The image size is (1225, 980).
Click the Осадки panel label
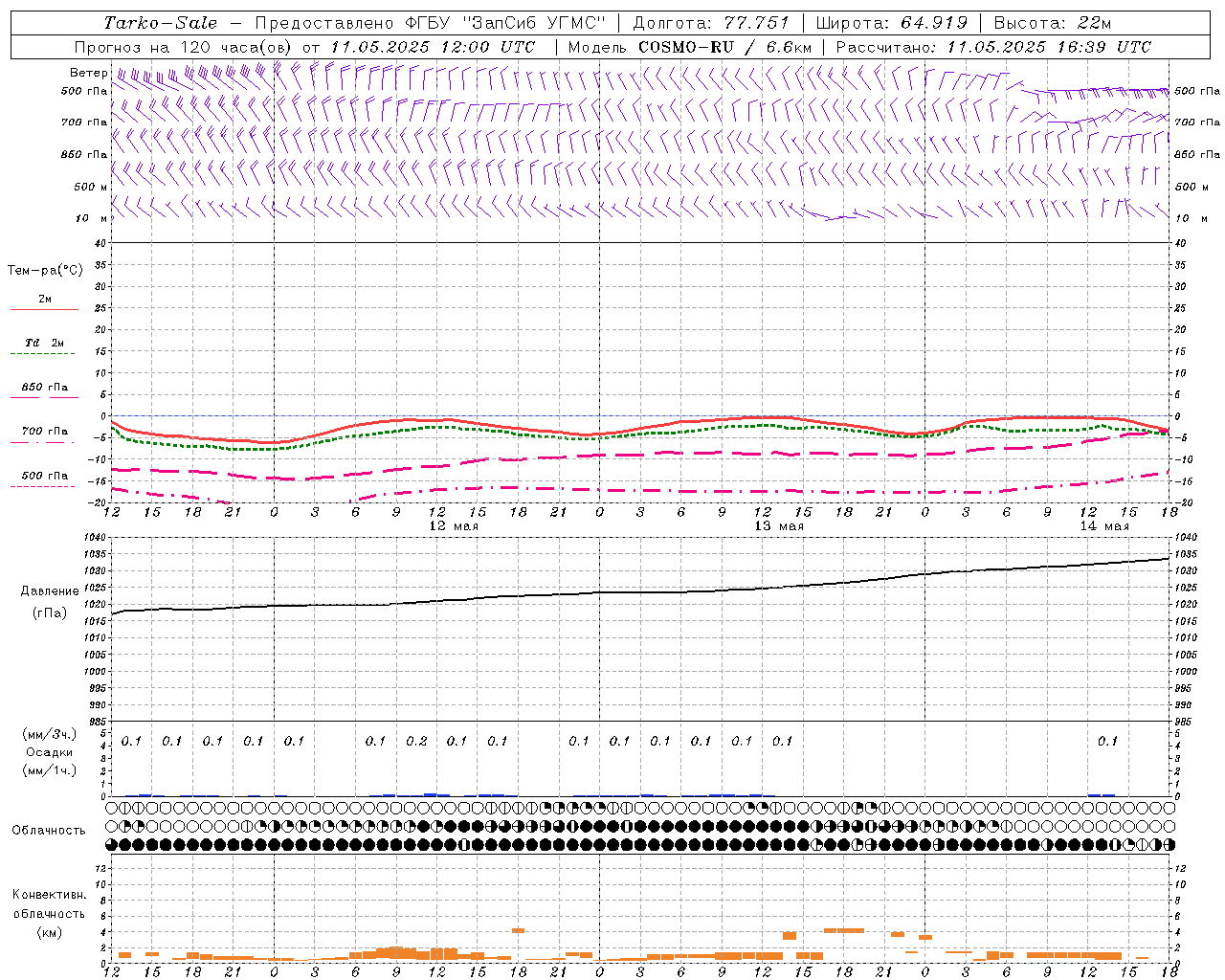tap(49, 752)
